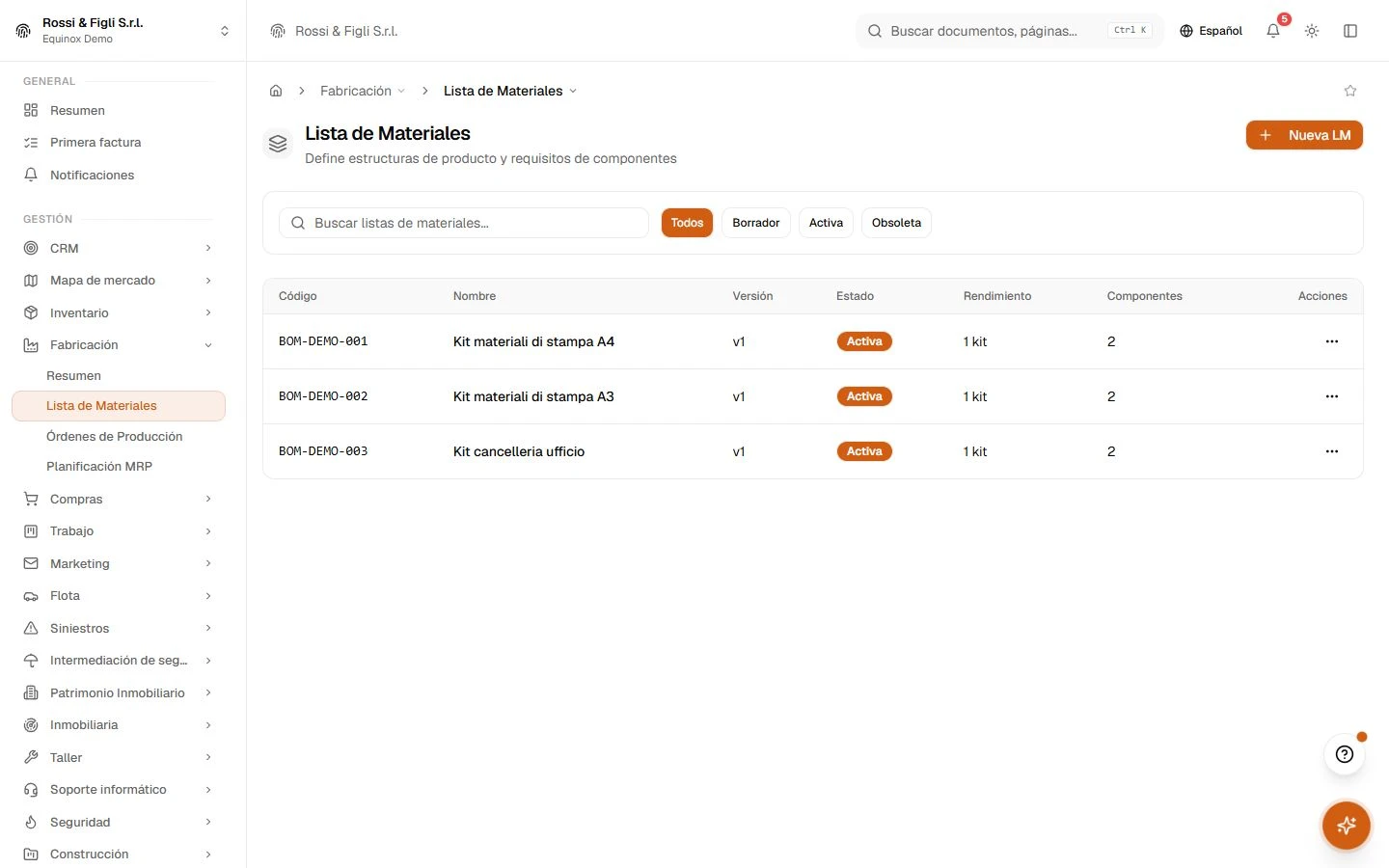Viewport: 1389px width, 868px height.
Task: Expand the Compras sidebar section
Action: pos(118,499)
